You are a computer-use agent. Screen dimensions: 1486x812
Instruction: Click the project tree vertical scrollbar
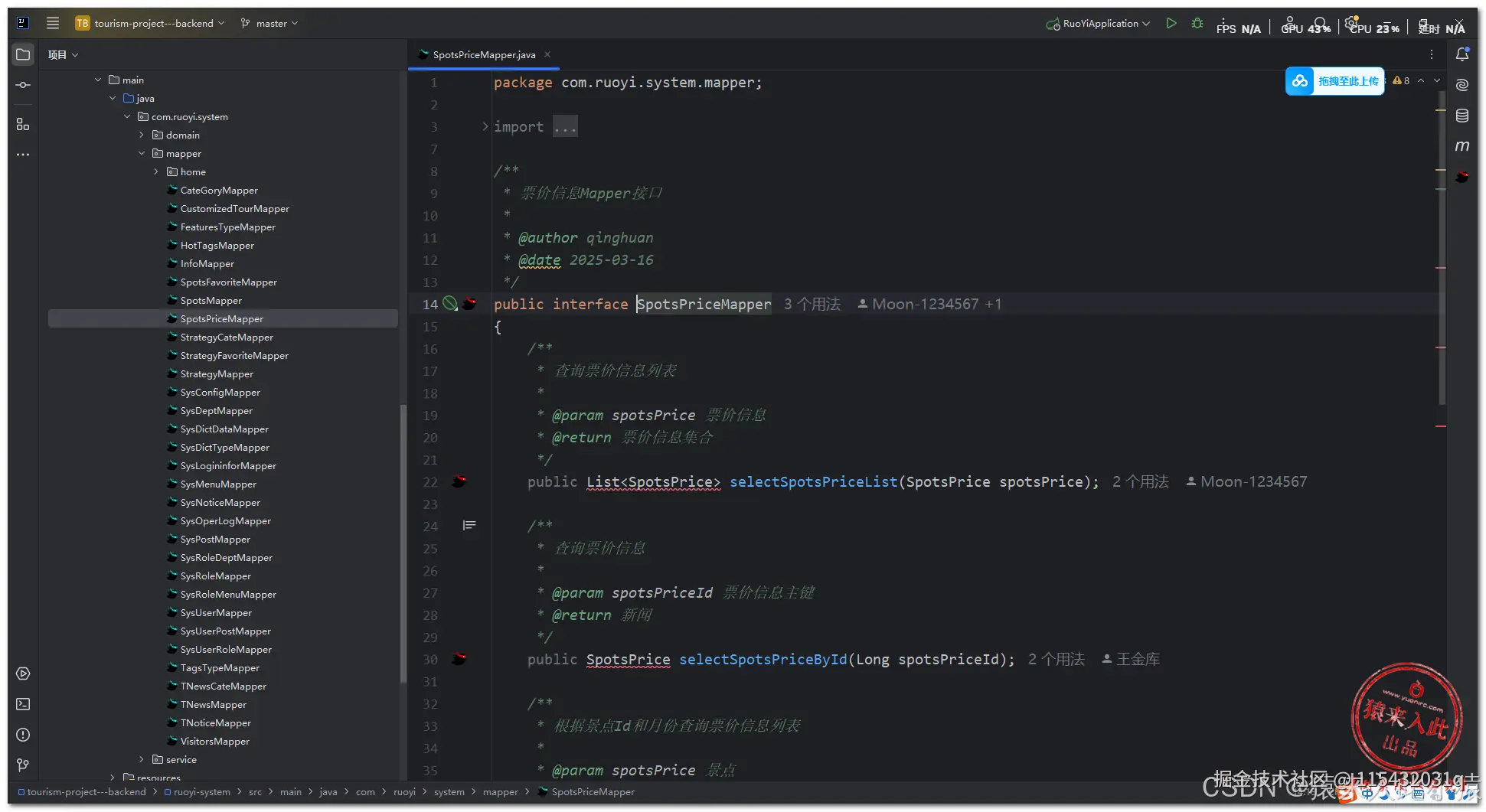(403, 543)
